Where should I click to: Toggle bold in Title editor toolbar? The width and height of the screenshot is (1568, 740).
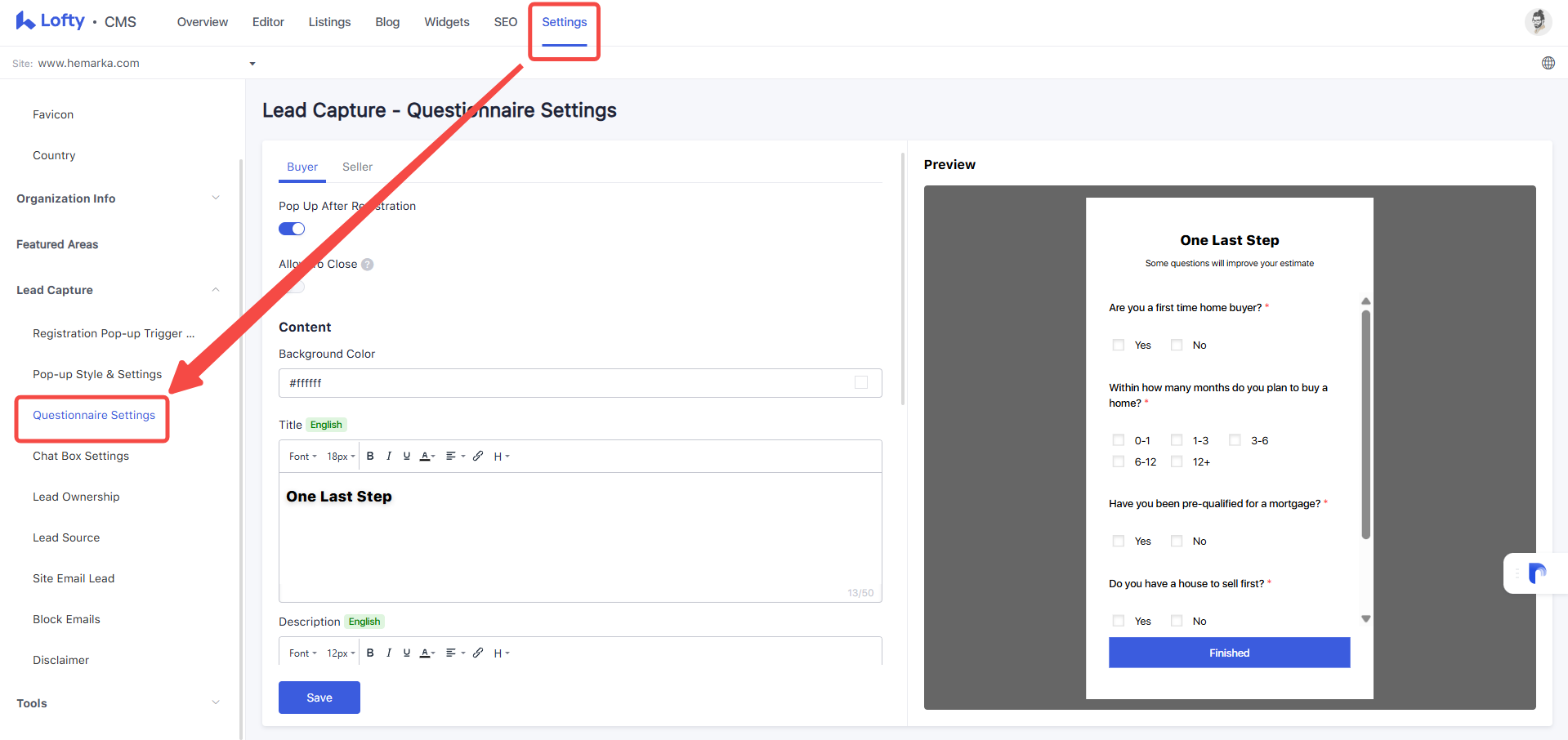point(370,456)
